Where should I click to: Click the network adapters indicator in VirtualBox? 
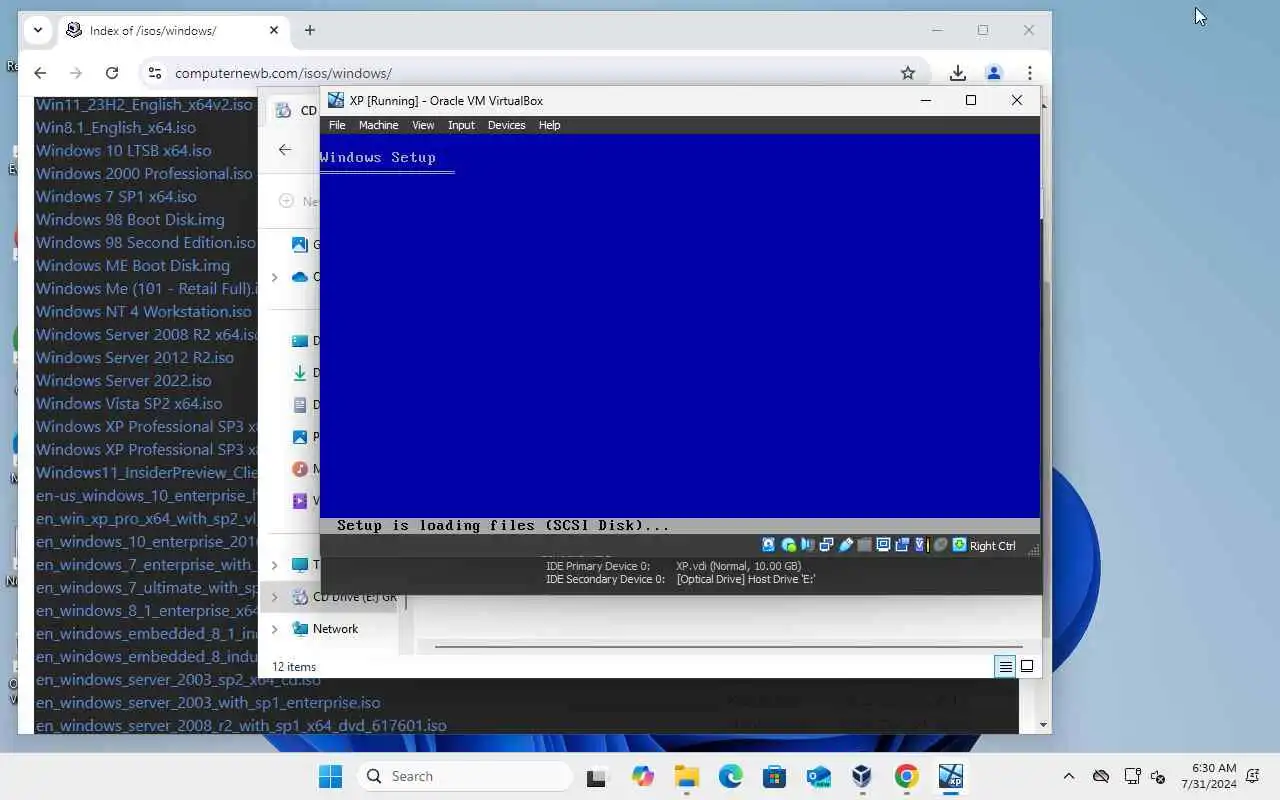[826, 545]
